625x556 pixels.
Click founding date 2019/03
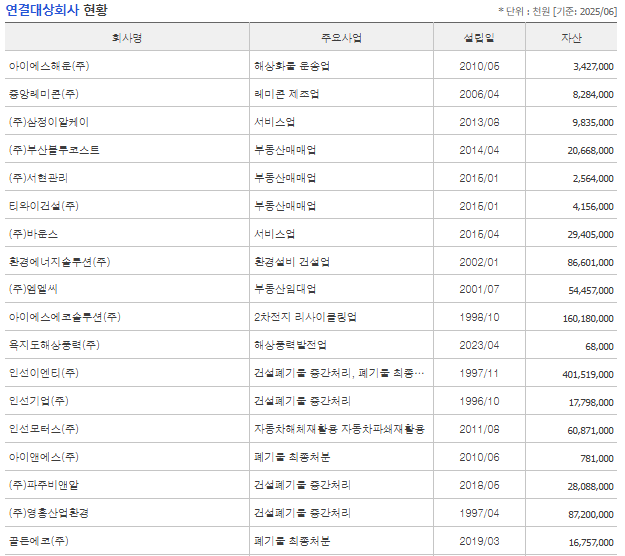point(479,541)
